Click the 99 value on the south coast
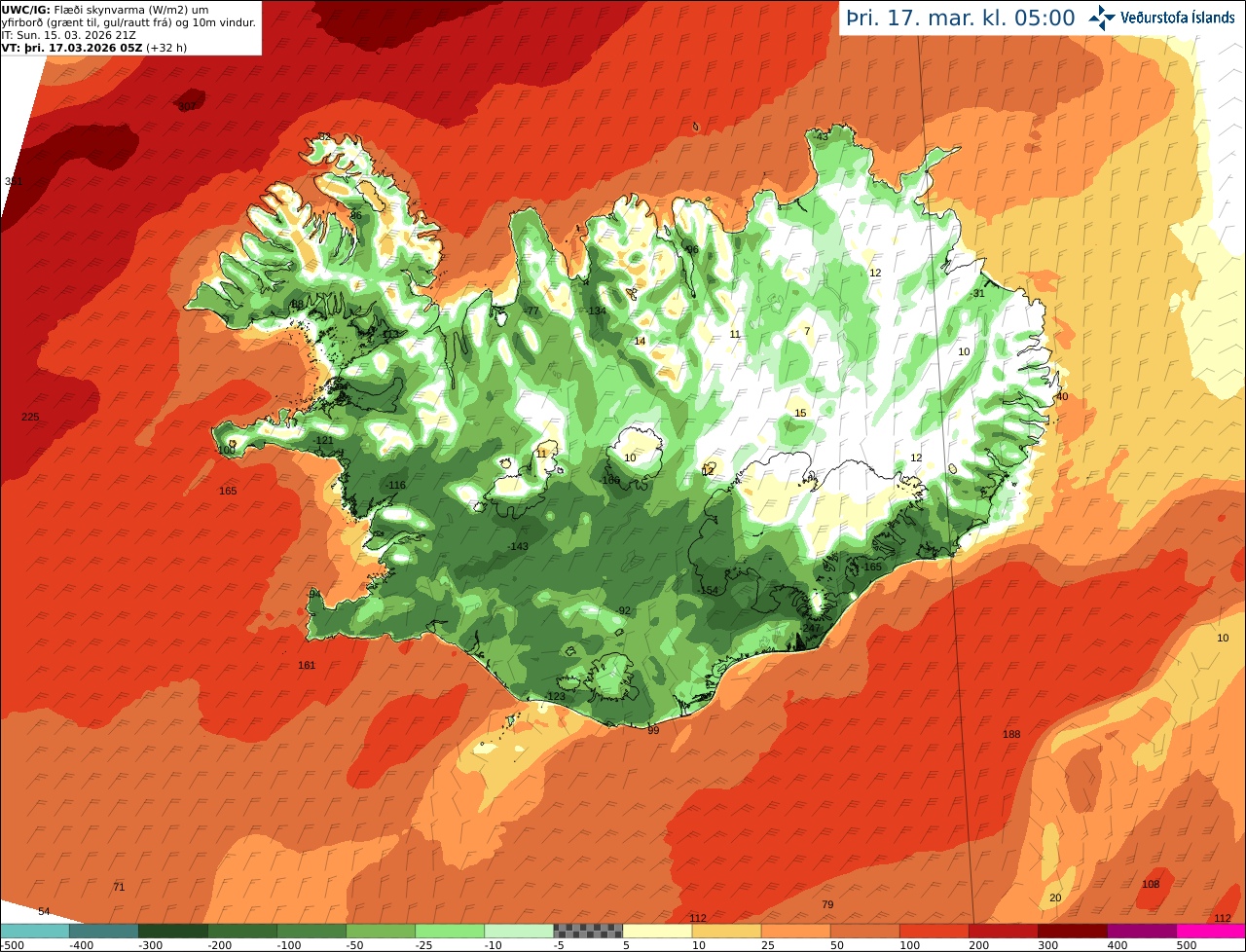Screen dimensions: 1246x952 click(x=653, y=730)
